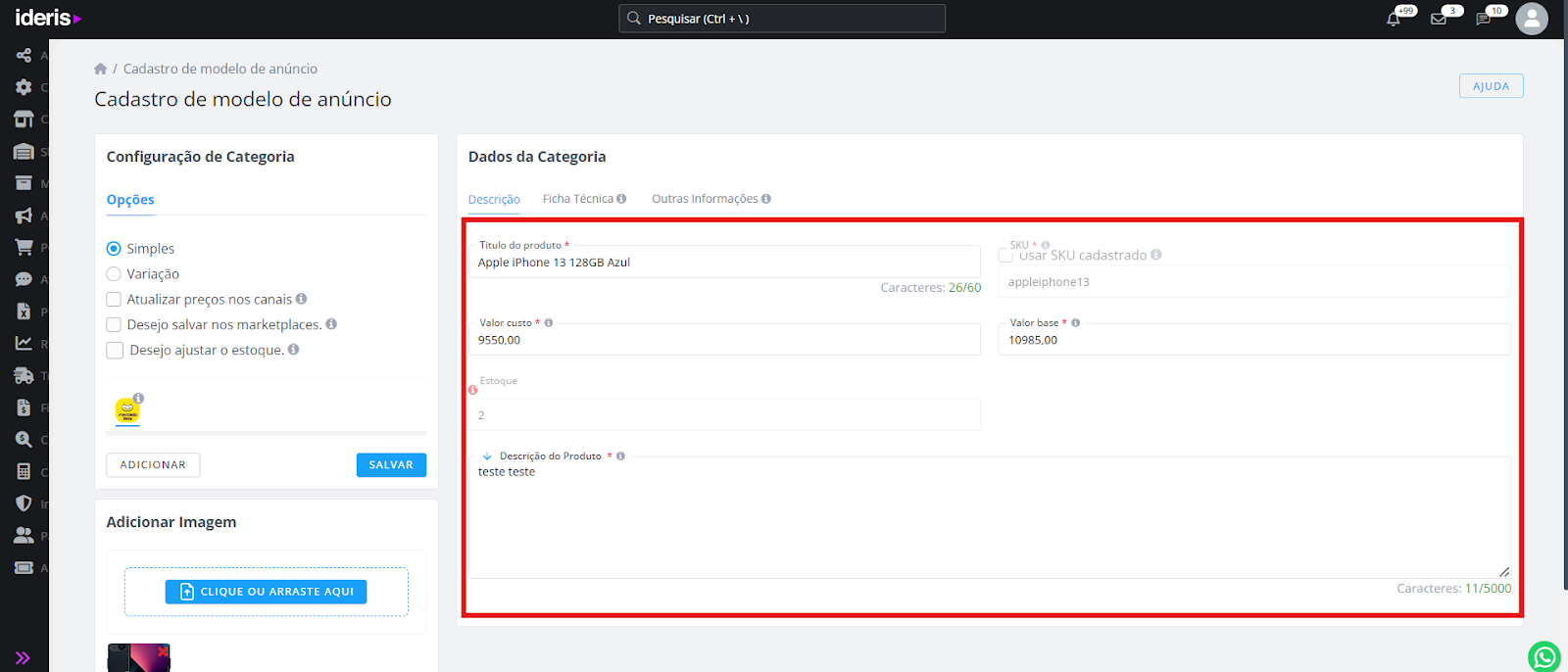Viewport: 1568px width, 672px height.
Task: Open the share/integrations sidebar icon
Action: pos(24,55)
